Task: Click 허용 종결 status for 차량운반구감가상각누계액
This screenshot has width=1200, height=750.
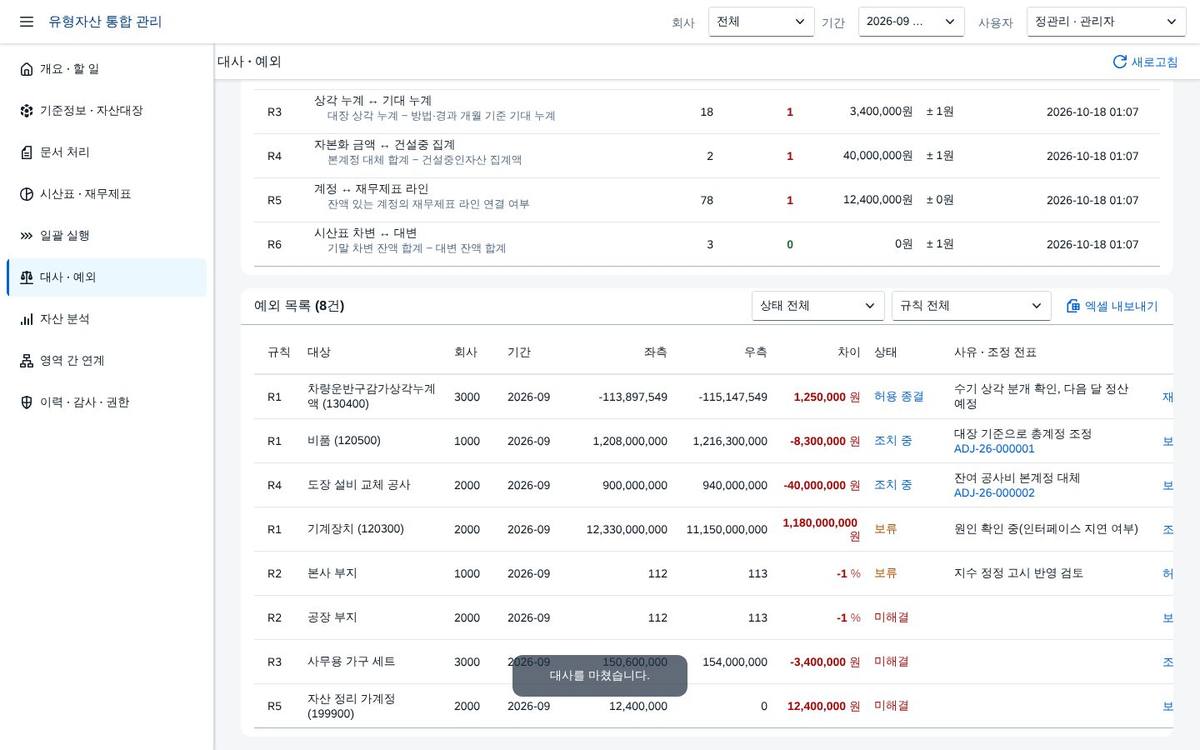Action: pos(899,397)
